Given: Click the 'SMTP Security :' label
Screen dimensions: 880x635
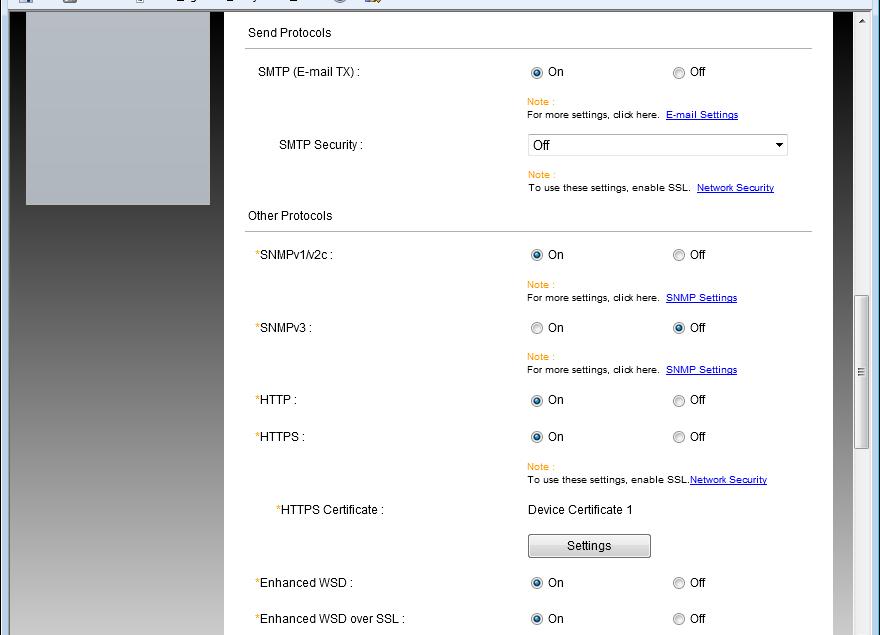Looking at the screenshot, I should tap(320, 145).
